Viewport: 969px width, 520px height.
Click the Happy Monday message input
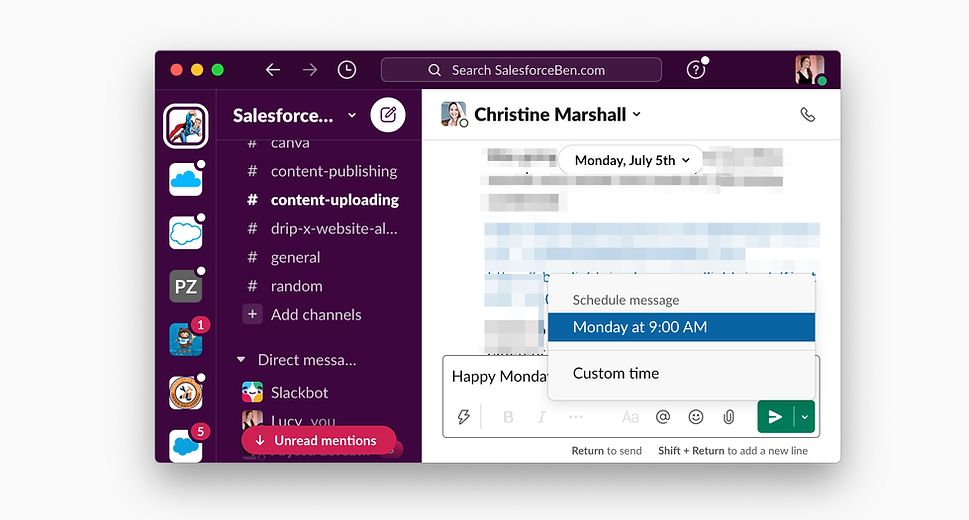click(498, 377)
